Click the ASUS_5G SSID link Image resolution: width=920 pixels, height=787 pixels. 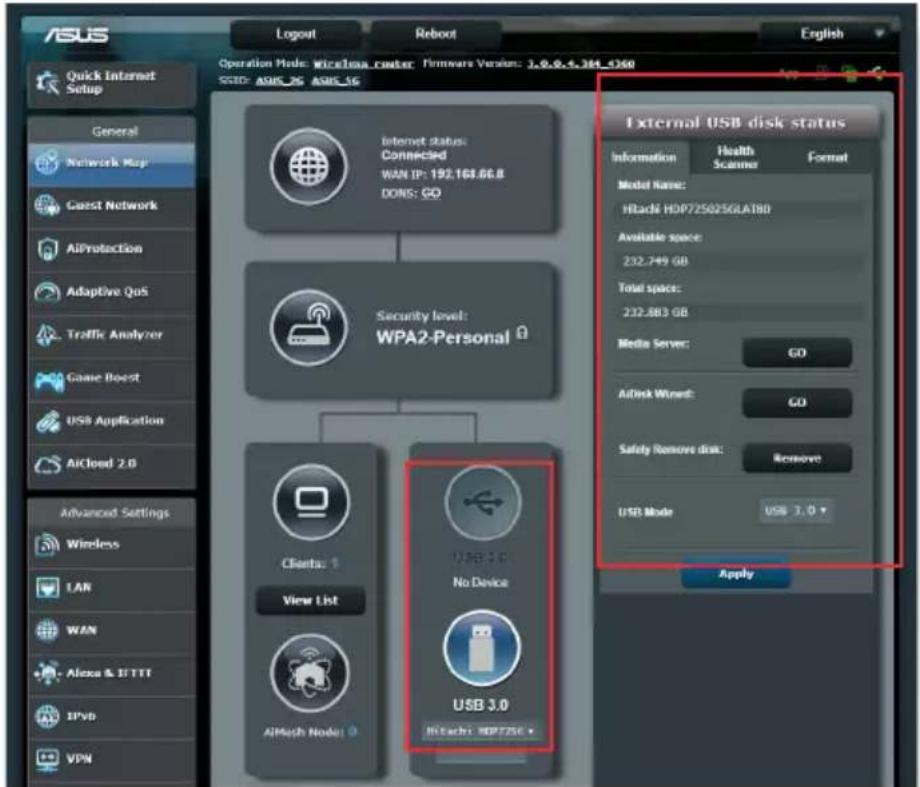[x=336, y=80]
